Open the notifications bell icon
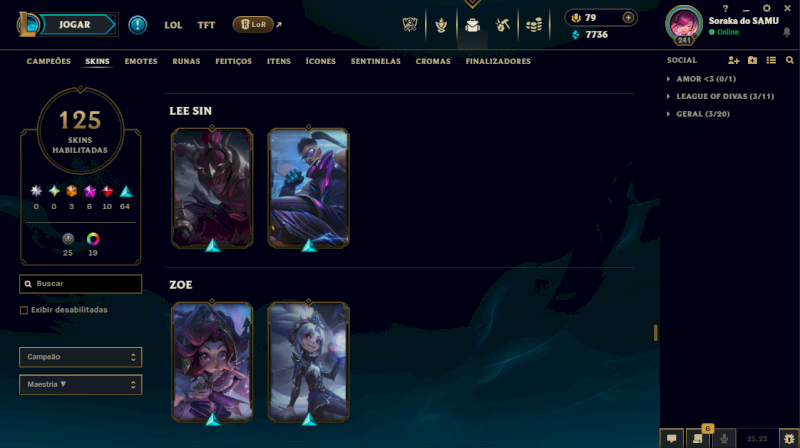 (x=787, y=32)
